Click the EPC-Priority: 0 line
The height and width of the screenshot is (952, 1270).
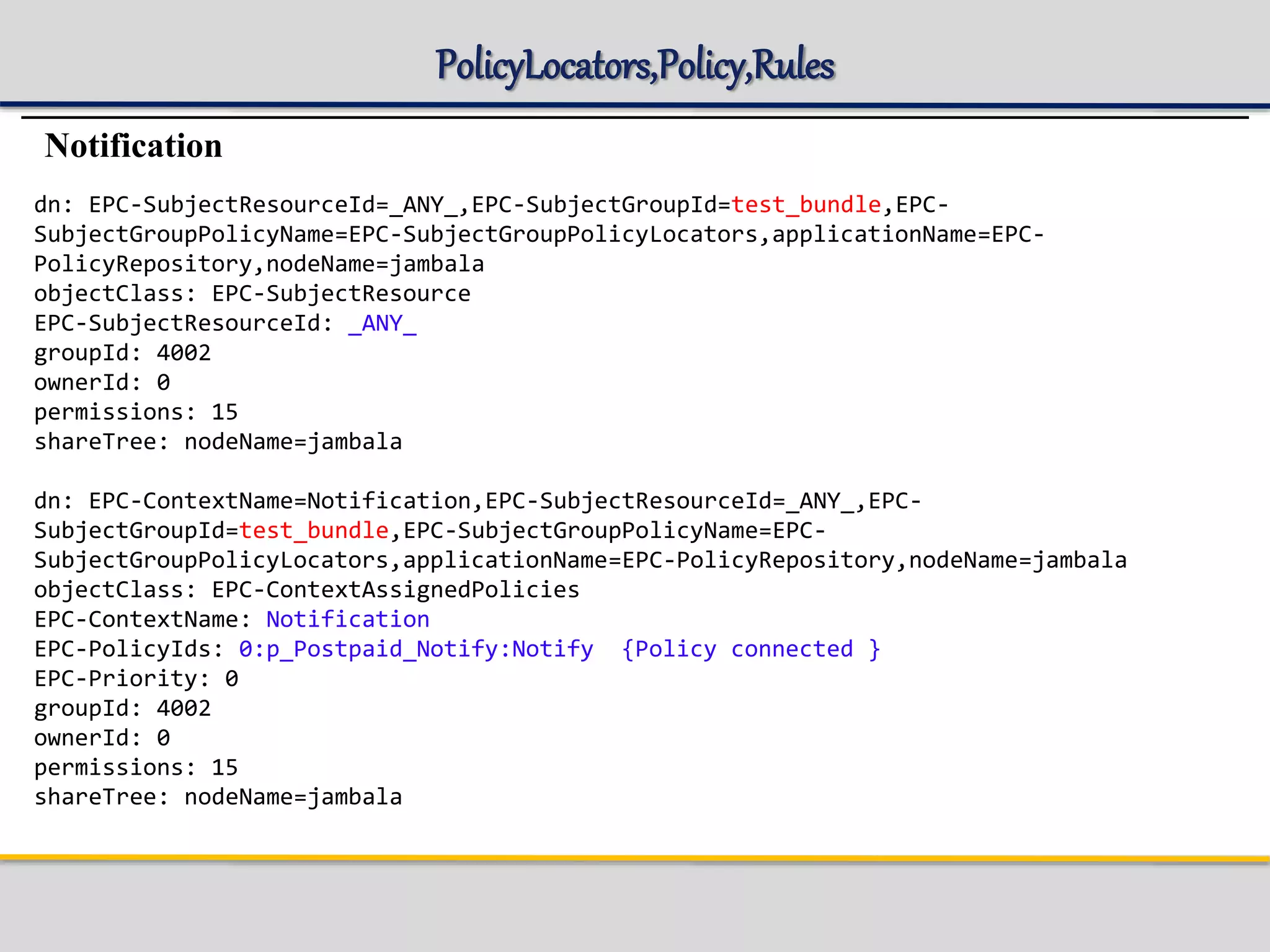[x=136, y=679]
